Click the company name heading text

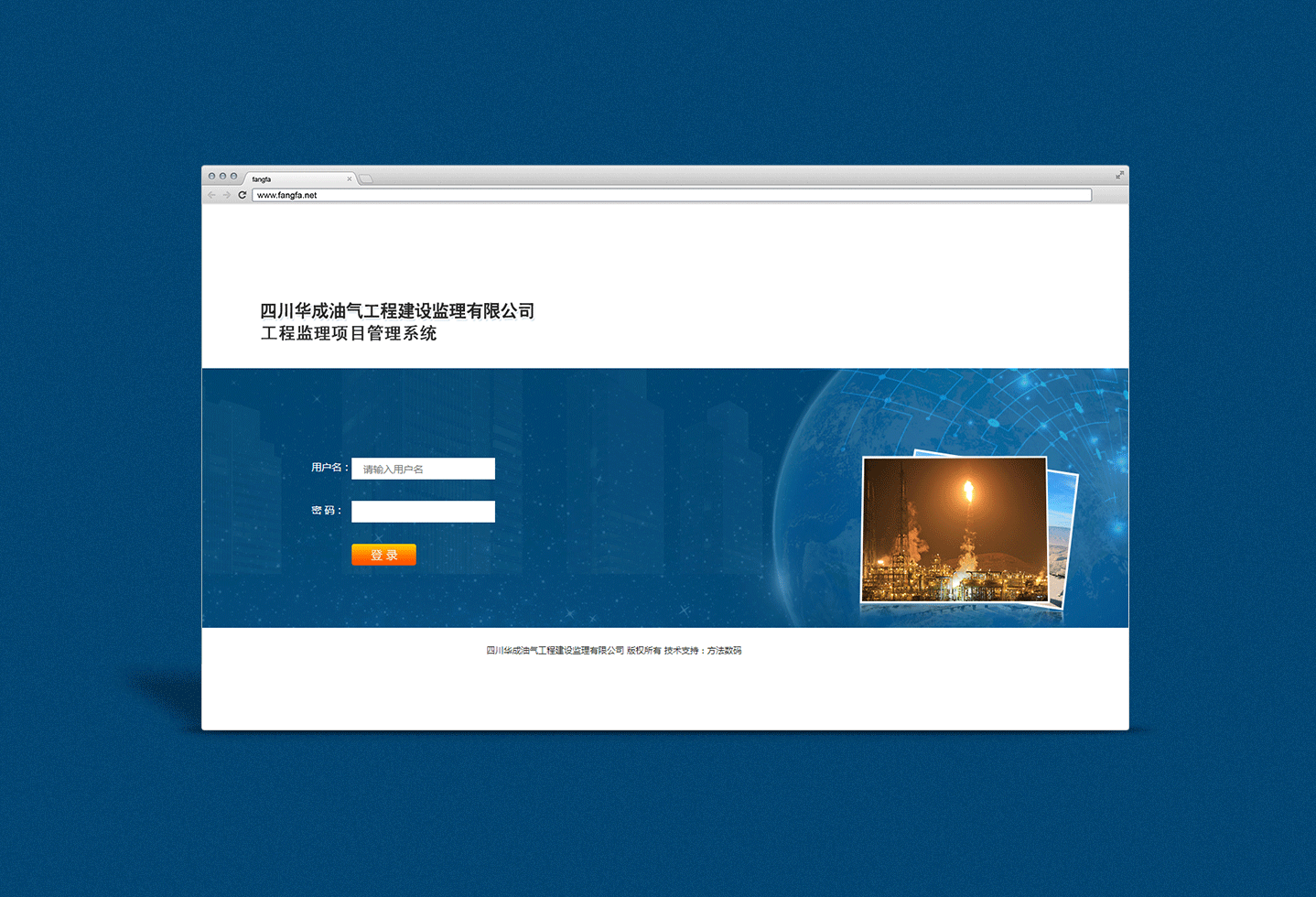[397, 311]
